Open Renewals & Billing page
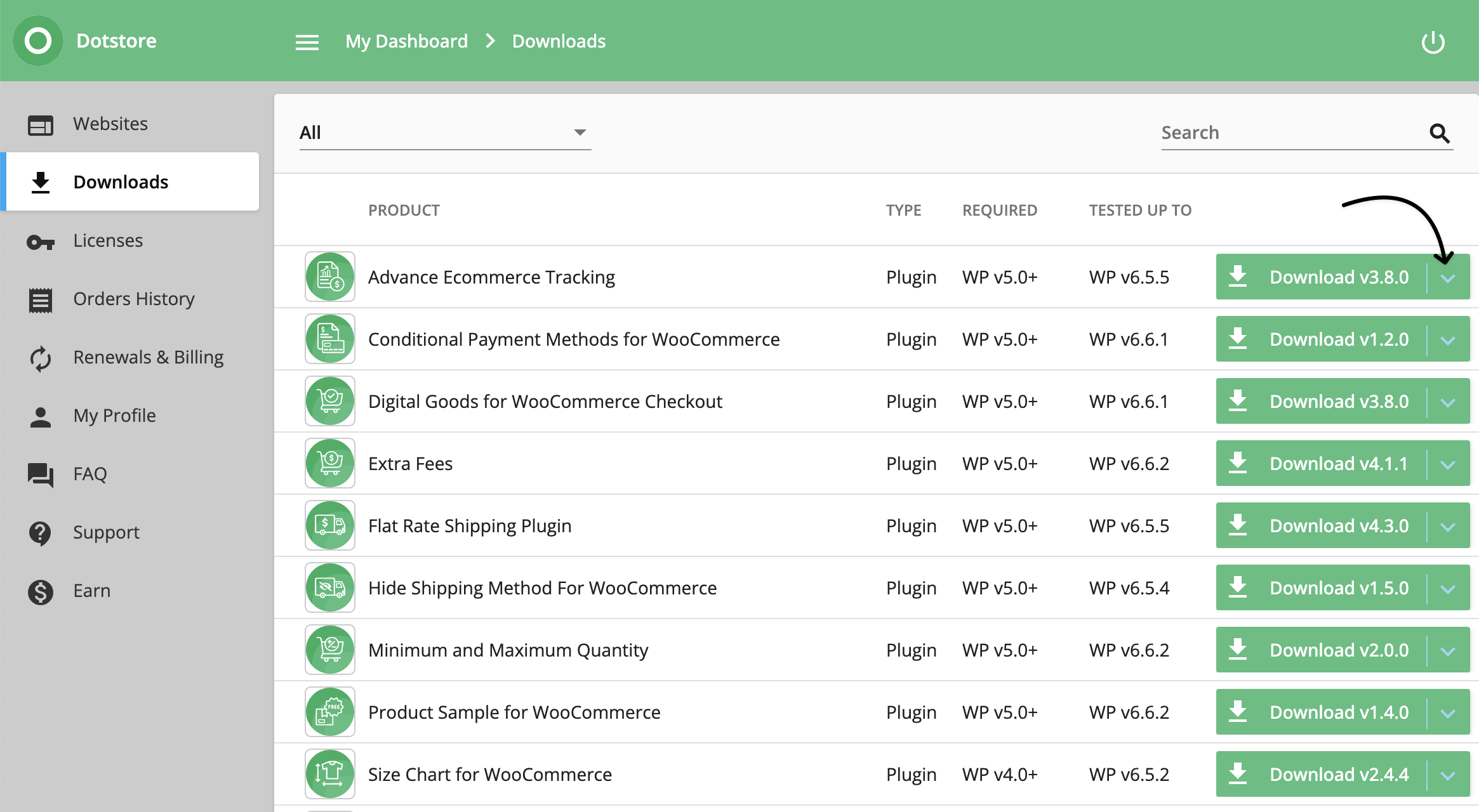The width and height of the screenshot is (1479, 812). click(129, 357)
